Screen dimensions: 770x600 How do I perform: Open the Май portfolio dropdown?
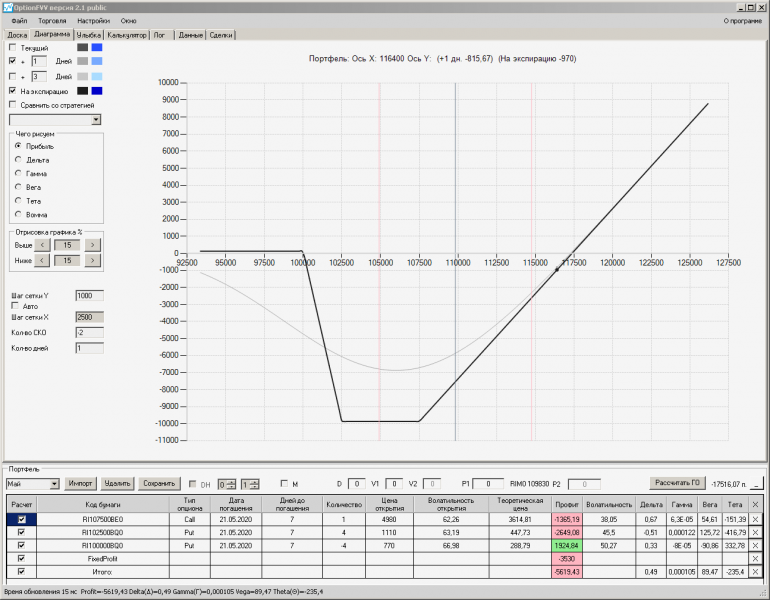coord(55,484)
